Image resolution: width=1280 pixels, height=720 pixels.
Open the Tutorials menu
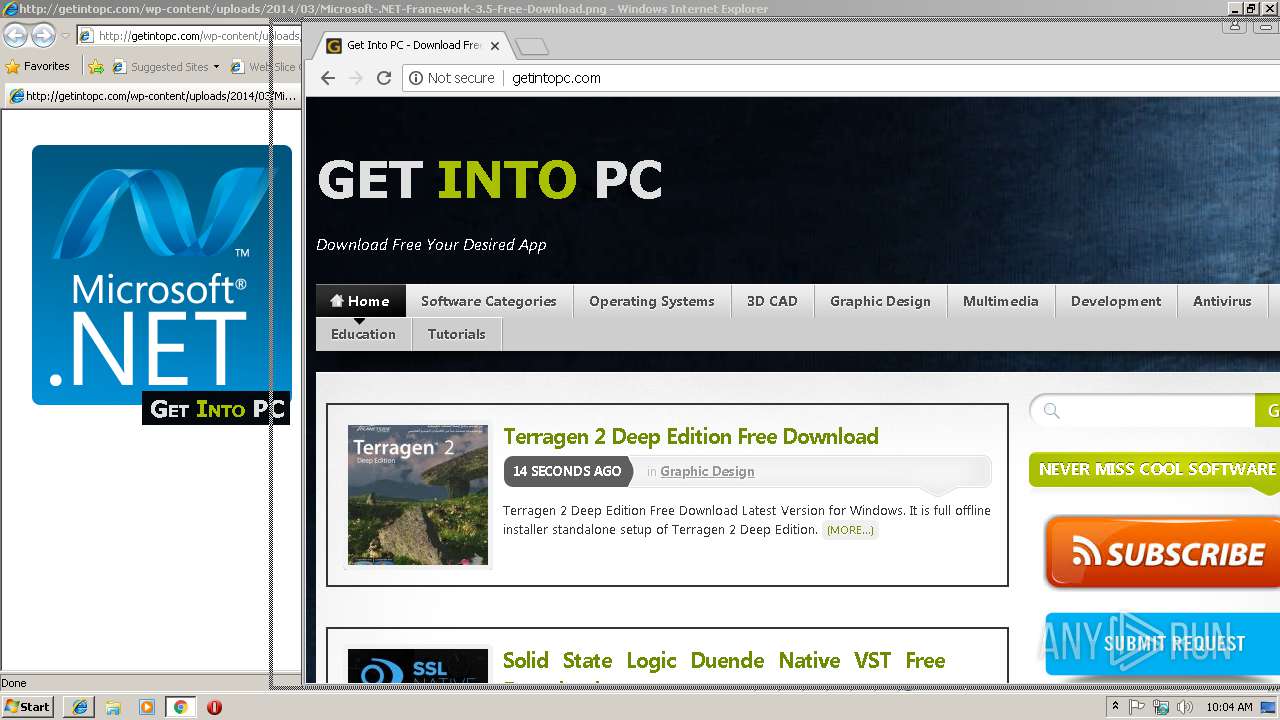coord(457,334)
